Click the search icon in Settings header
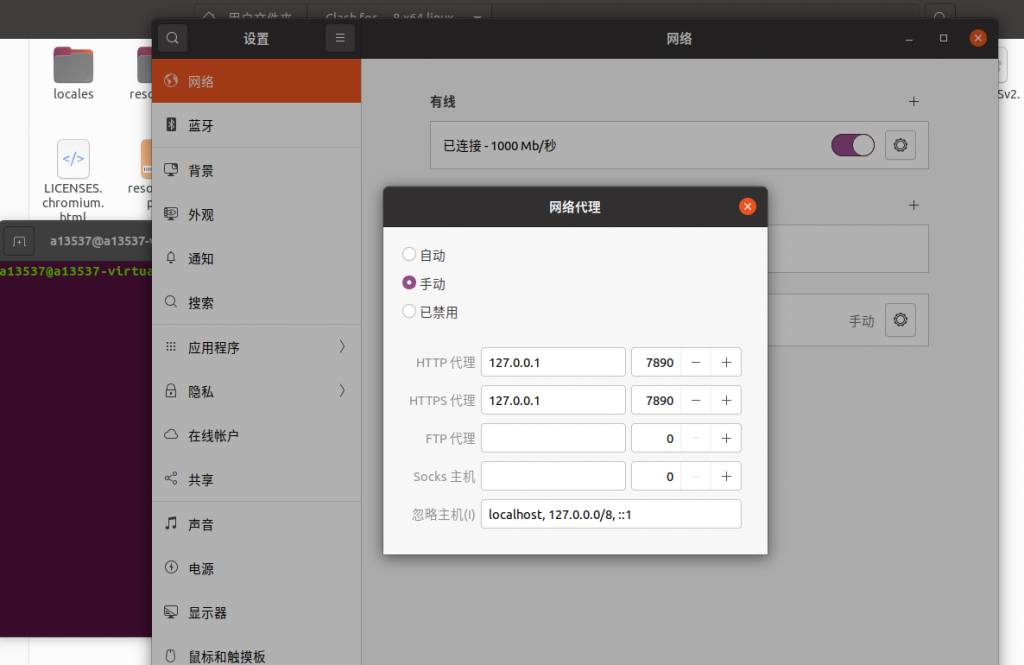The image size is (1024, 665). (x=172, y=38)
